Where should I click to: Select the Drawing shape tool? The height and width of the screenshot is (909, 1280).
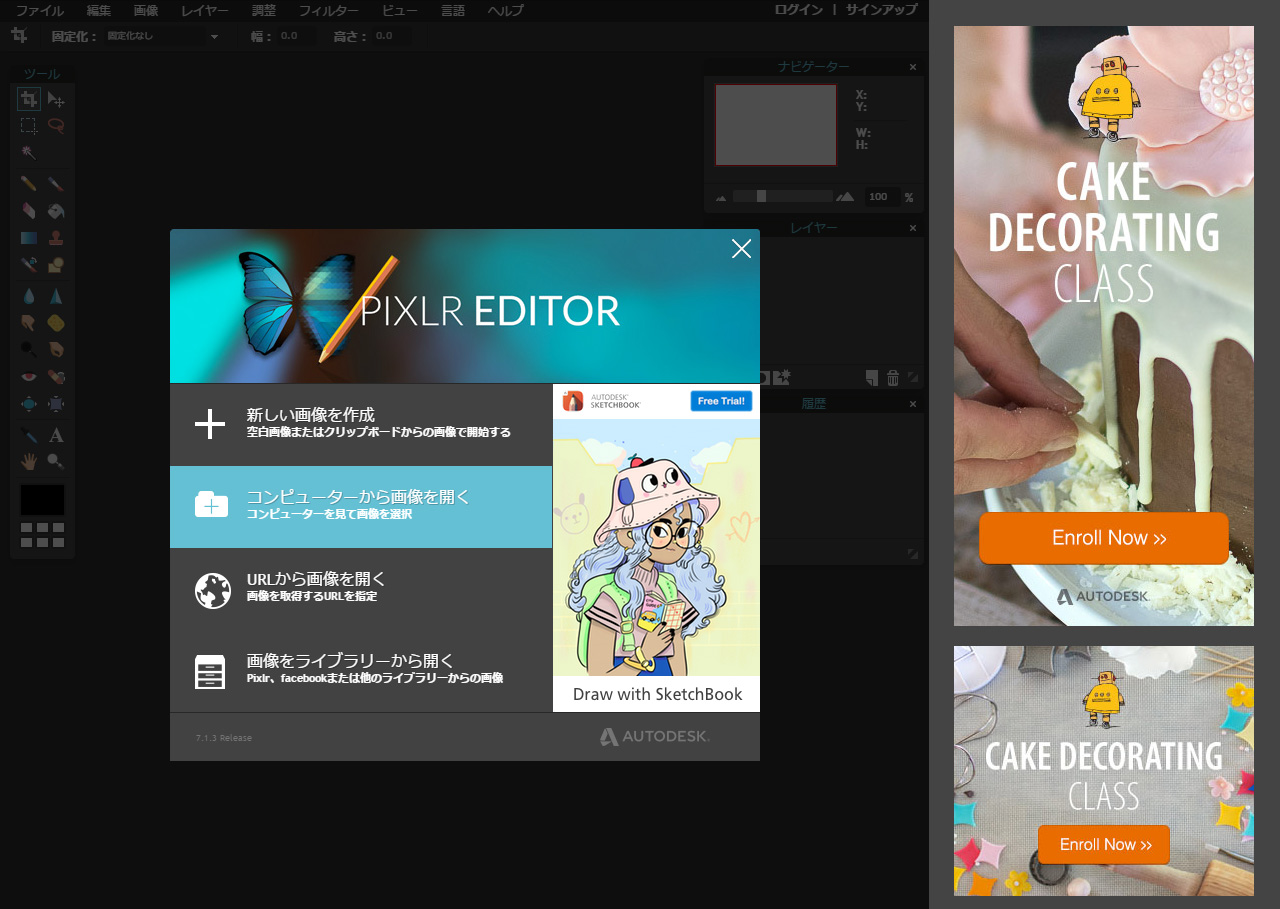[56, 265]
